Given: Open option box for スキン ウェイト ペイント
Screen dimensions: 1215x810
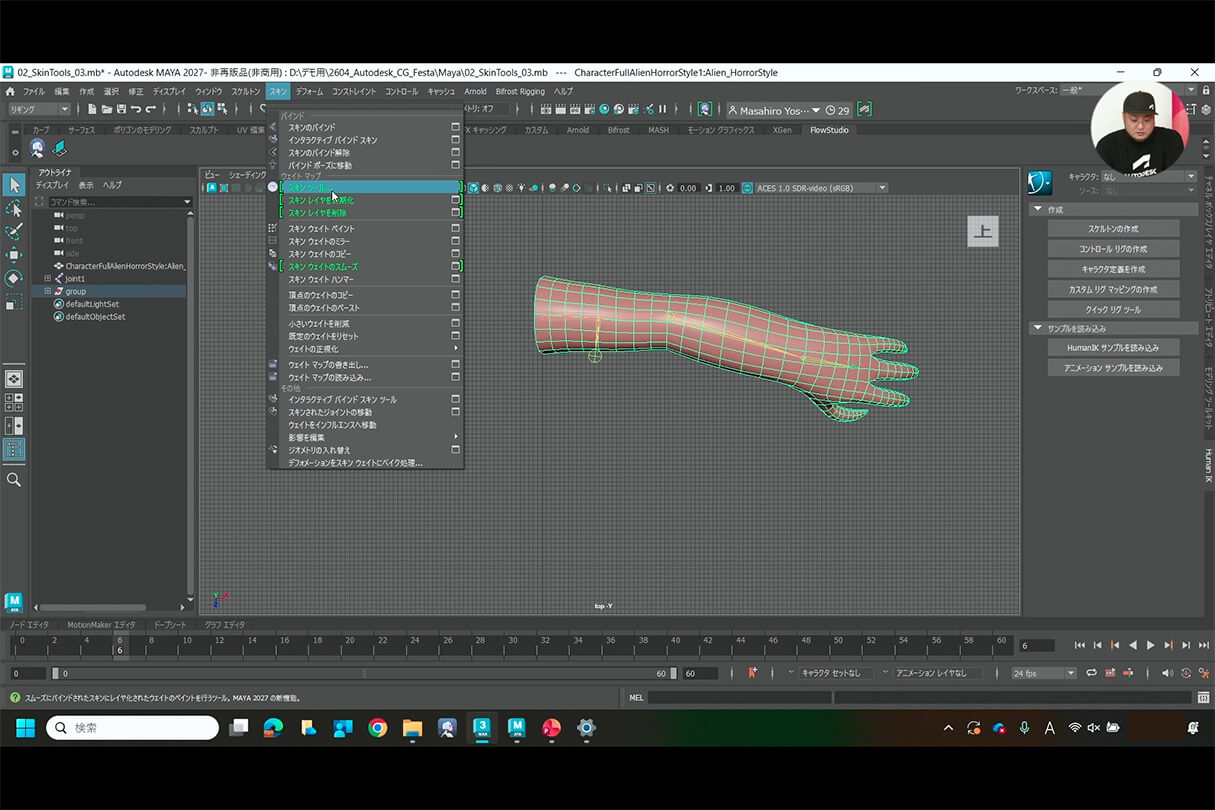Looking at the screenshot, I should (x=455, y=229).
